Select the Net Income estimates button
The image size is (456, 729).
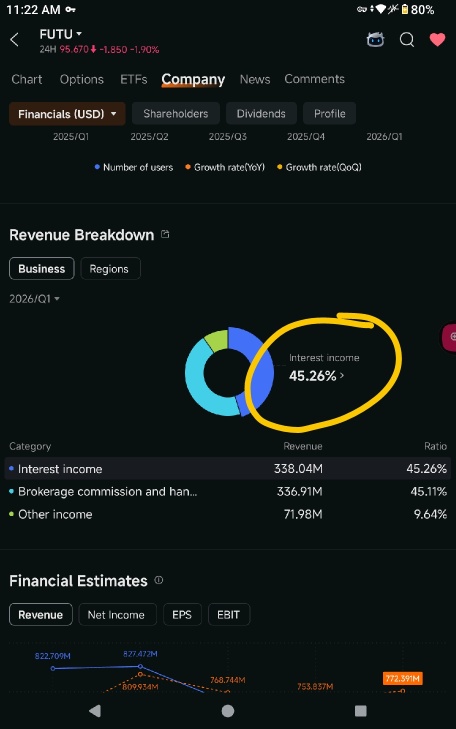[x=116, y=615]
